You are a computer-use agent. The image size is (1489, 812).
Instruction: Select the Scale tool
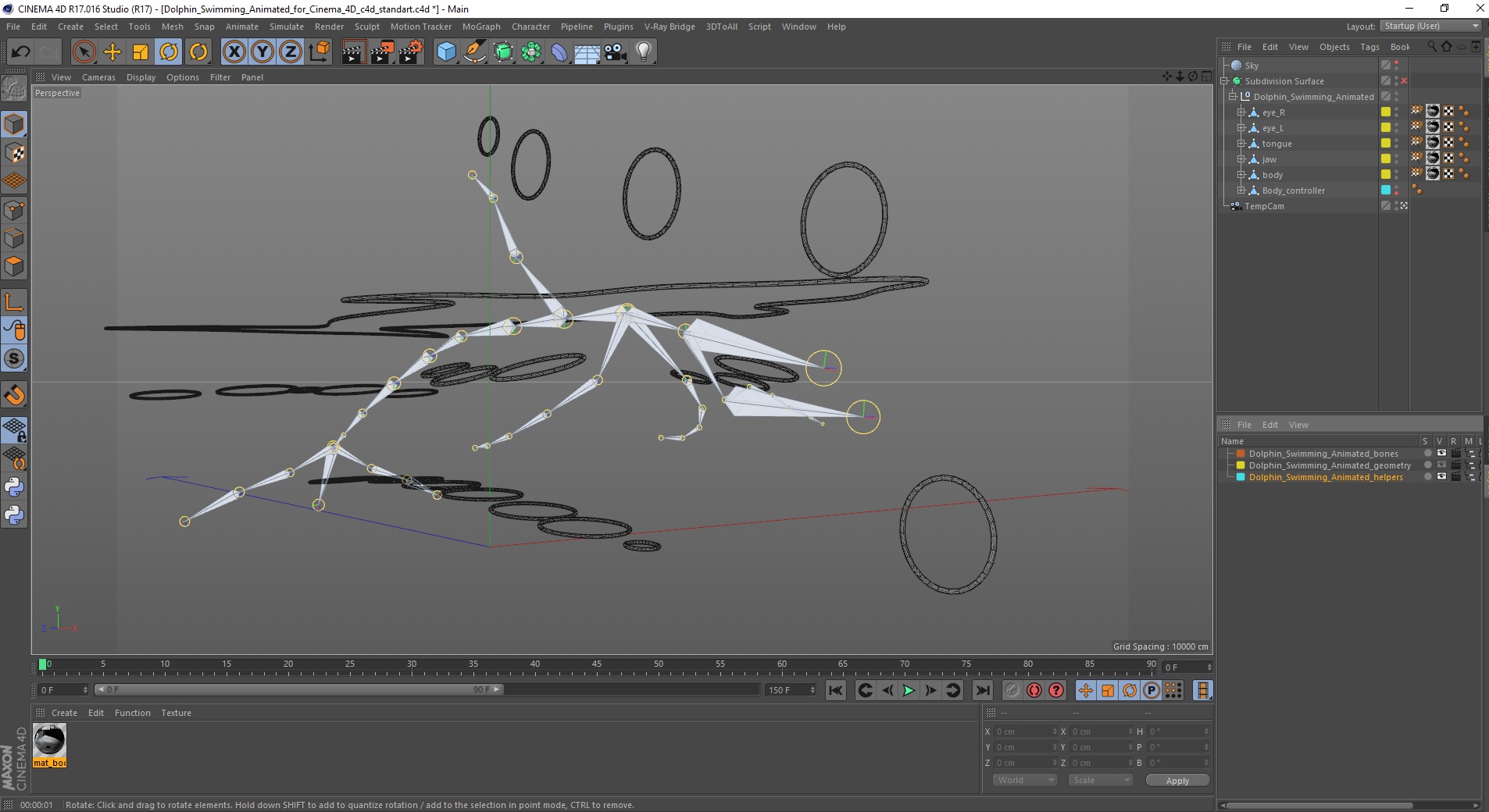pyautogui.click(x=141, y=52)
